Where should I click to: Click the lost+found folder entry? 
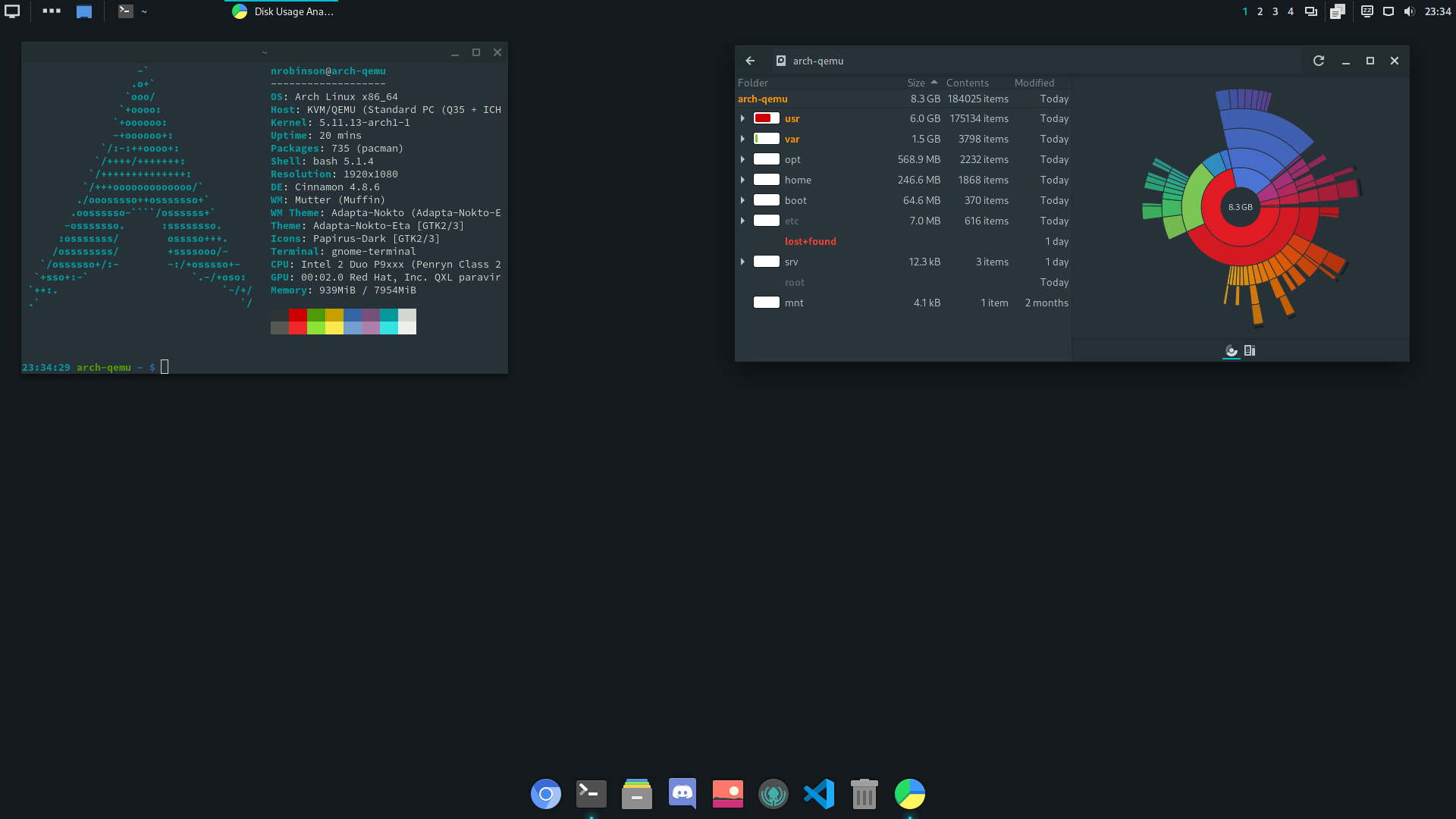(810, 241)
